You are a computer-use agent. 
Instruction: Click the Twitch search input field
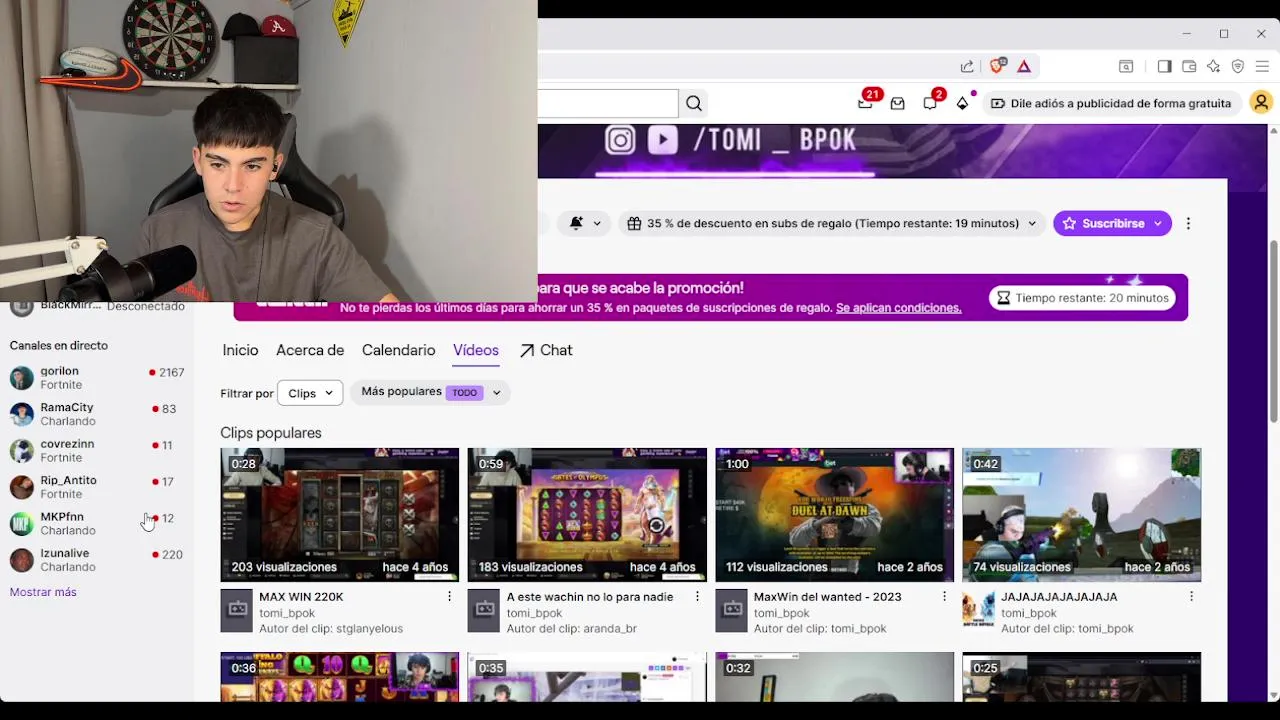(608, 103)
